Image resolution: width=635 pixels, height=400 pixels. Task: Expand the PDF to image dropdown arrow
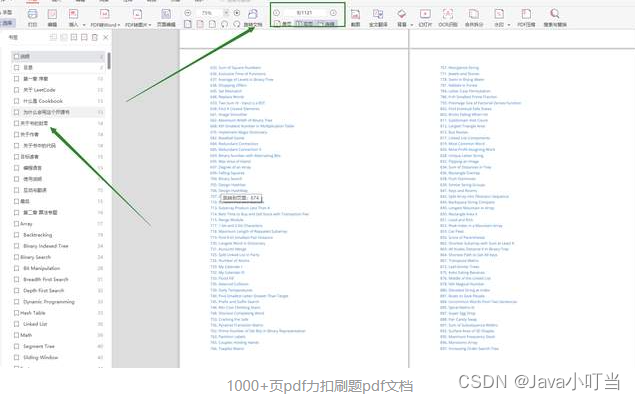pyautogui.click(x=150, y=25)
